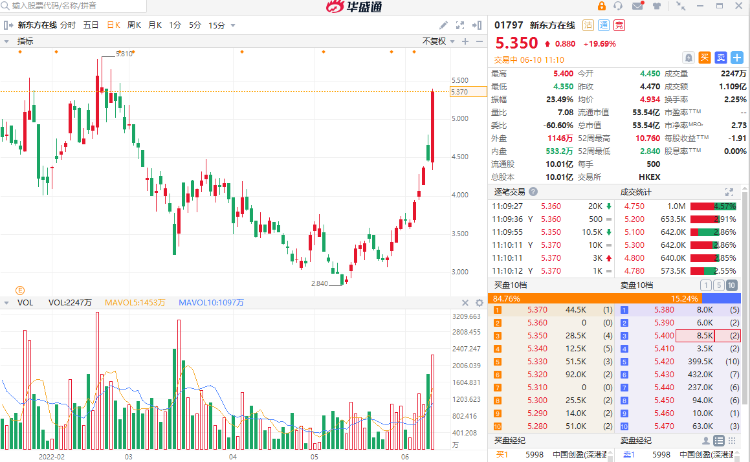The width and height of the screenshot is (750, 462).
Task: Open help icon next to 逐笔交易
Action: click(x=533, y=192)
